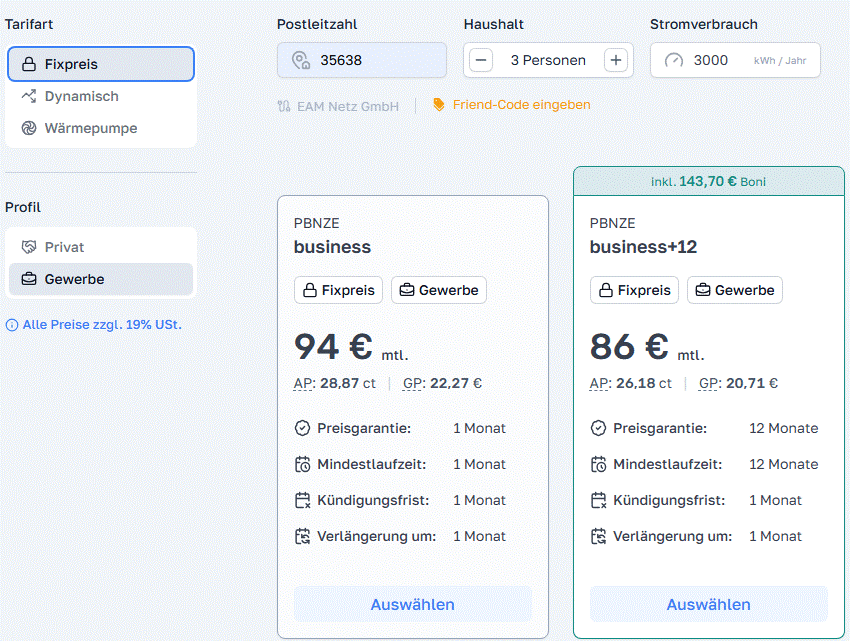The width and height of the screenshot is (850, 641).
Task: Click Preisgarantie checkmark icon in business card
Action: tap(302, 428)
